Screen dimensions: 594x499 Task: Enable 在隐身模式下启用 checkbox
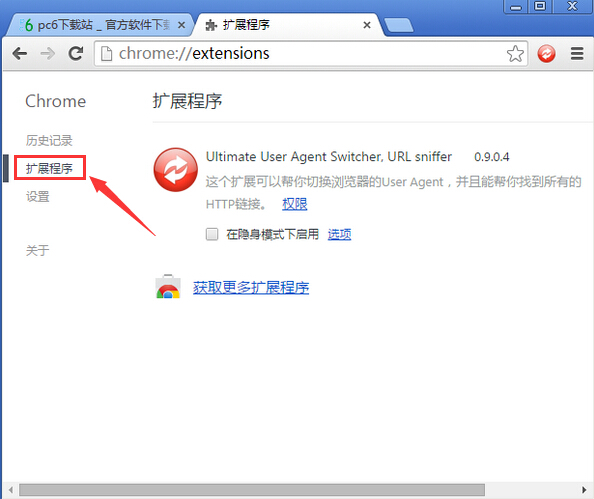212,234
